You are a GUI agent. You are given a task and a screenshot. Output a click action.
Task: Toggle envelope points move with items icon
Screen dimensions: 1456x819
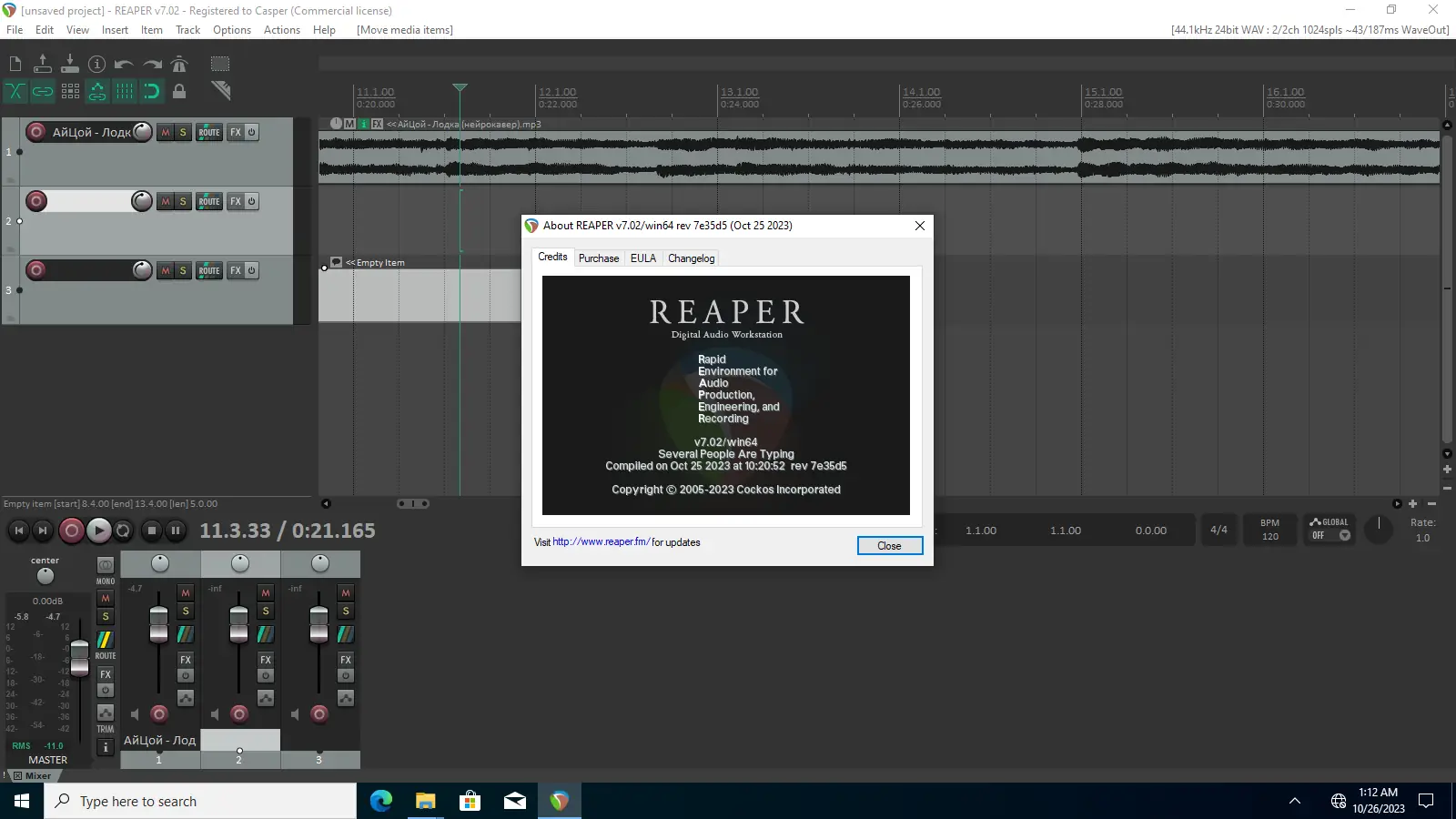point(97,91)
